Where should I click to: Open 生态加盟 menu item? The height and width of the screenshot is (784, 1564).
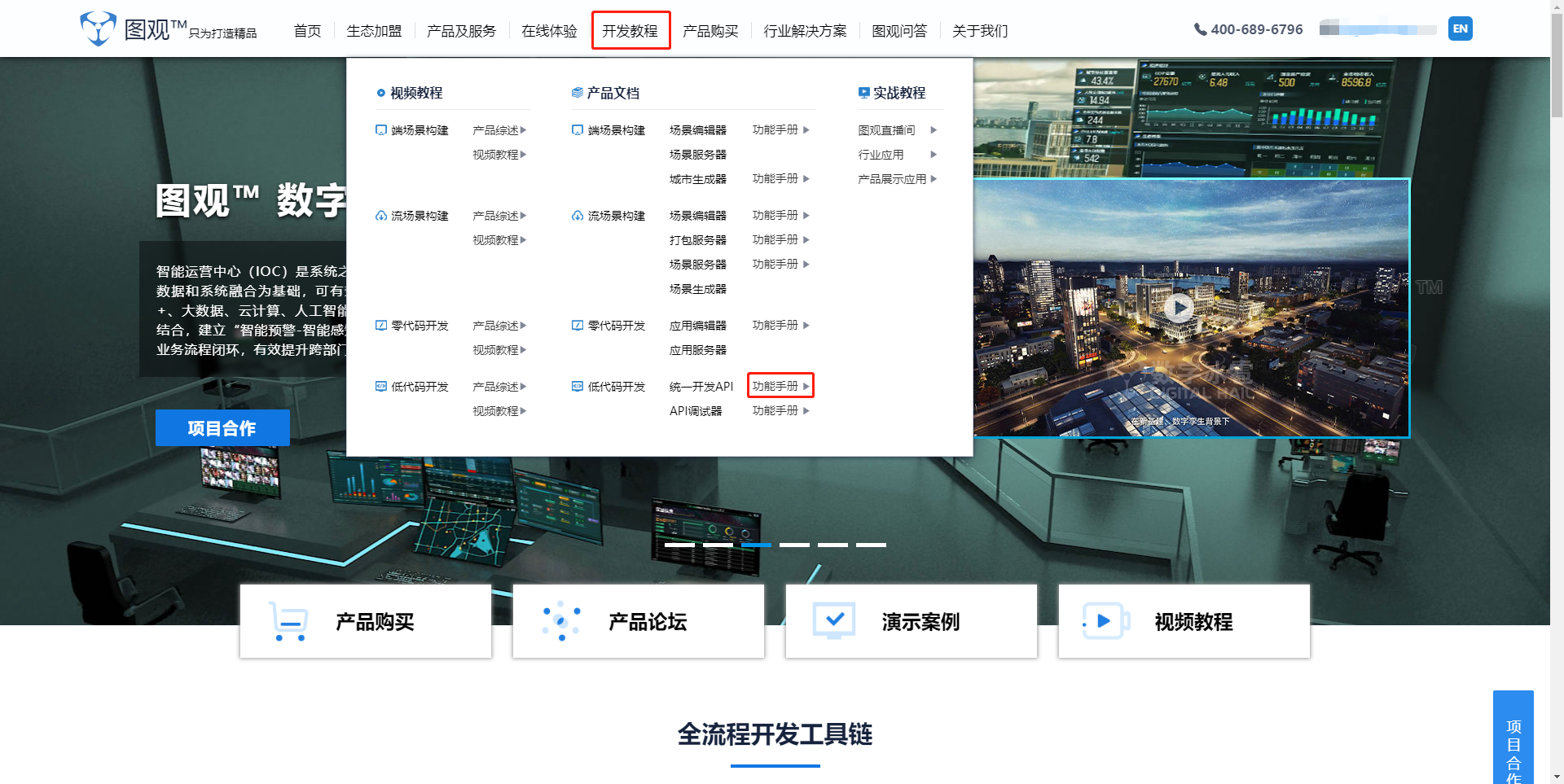click(x=374, y=31)
